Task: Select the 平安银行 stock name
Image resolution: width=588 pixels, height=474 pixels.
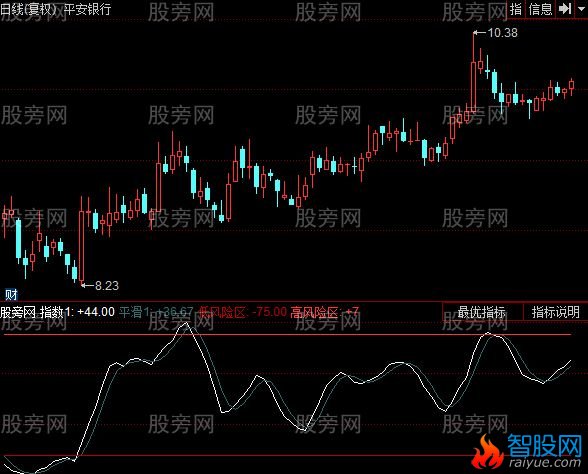Action: [87, 9]
